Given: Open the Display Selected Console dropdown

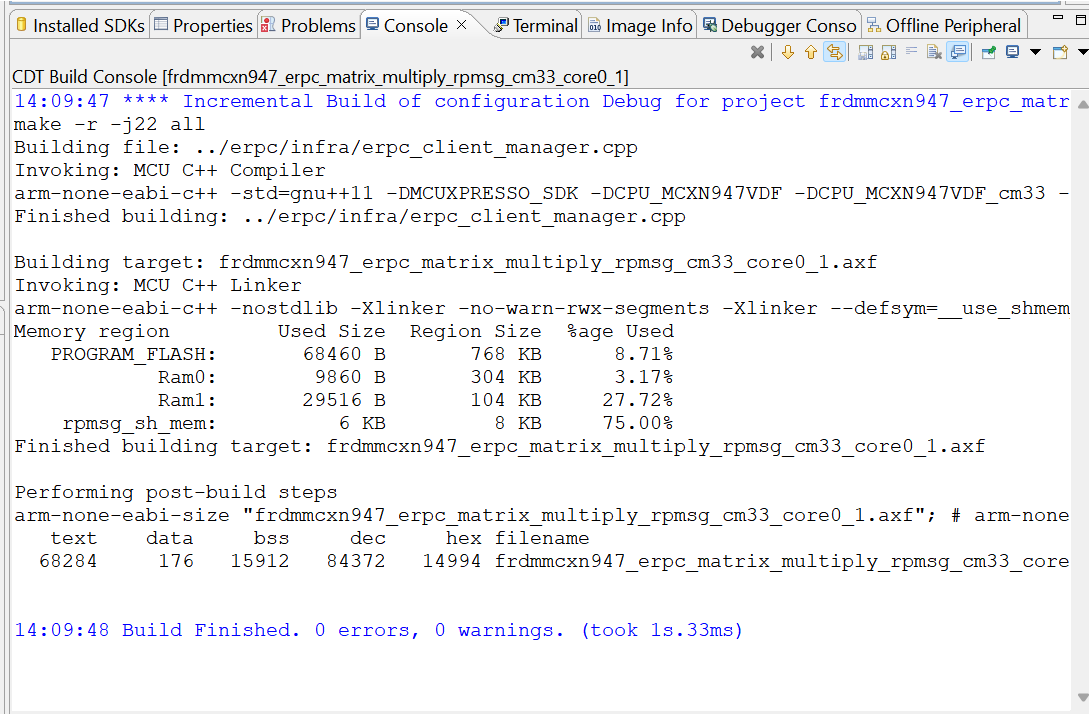Looking at the screenshot, I should point(1035,52).
